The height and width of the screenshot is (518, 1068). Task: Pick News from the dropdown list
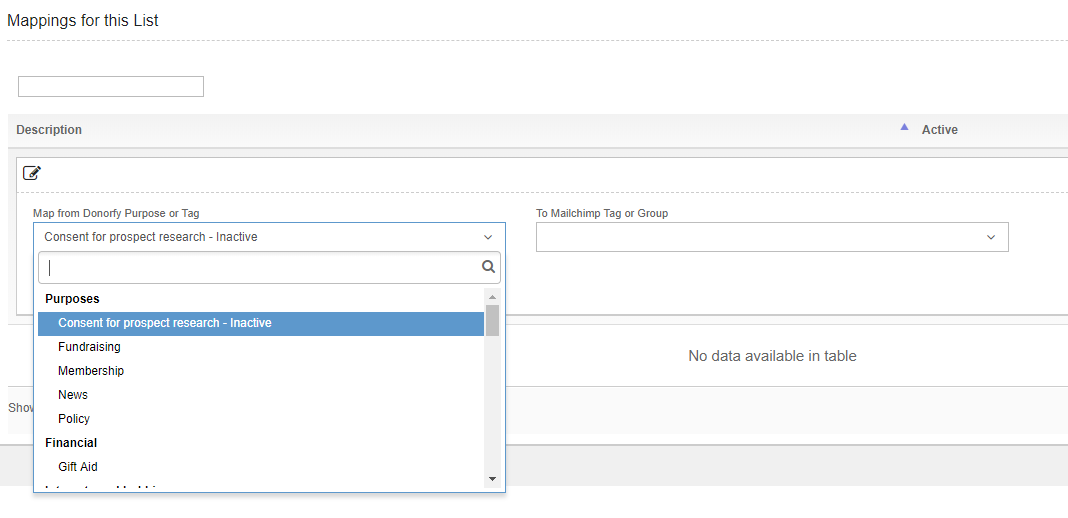[73, 395]
